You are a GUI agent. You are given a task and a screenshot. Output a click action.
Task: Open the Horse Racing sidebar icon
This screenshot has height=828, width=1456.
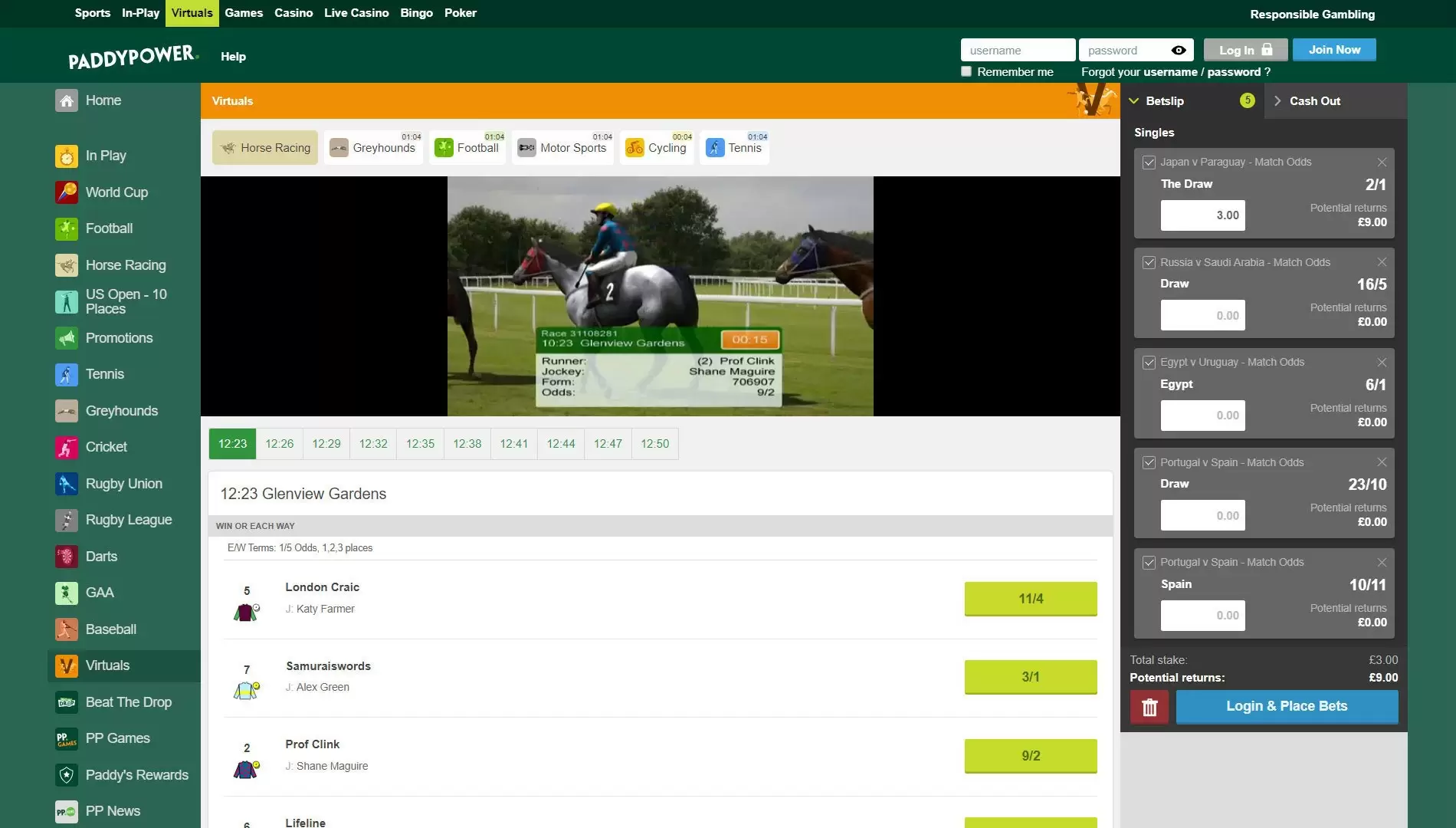pos(67,265)
